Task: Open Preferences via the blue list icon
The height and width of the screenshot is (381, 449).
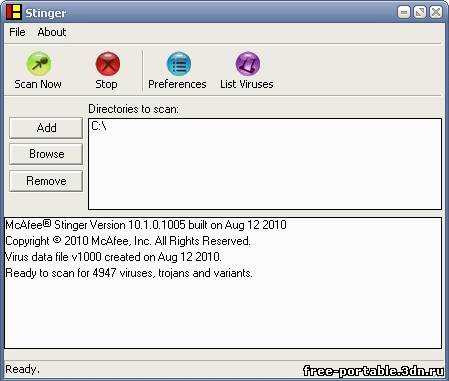Action: tap(179, 64)
